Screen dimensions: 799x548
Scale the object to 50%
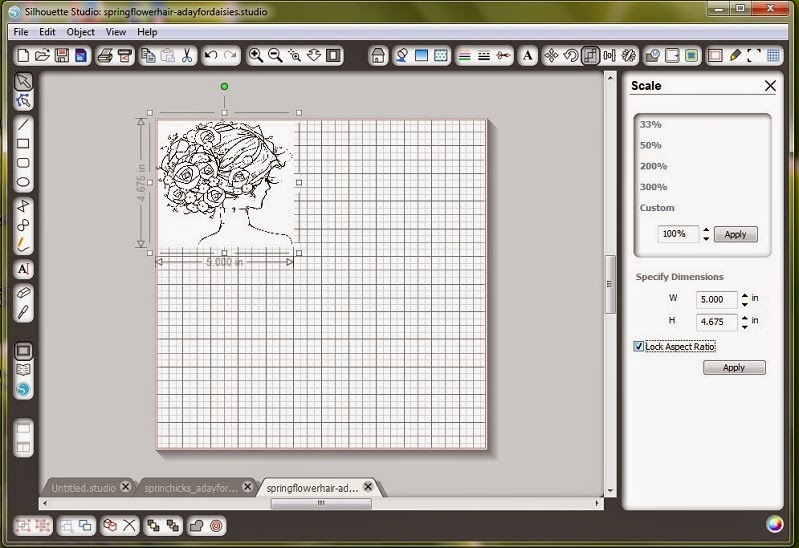coord(651,145)
